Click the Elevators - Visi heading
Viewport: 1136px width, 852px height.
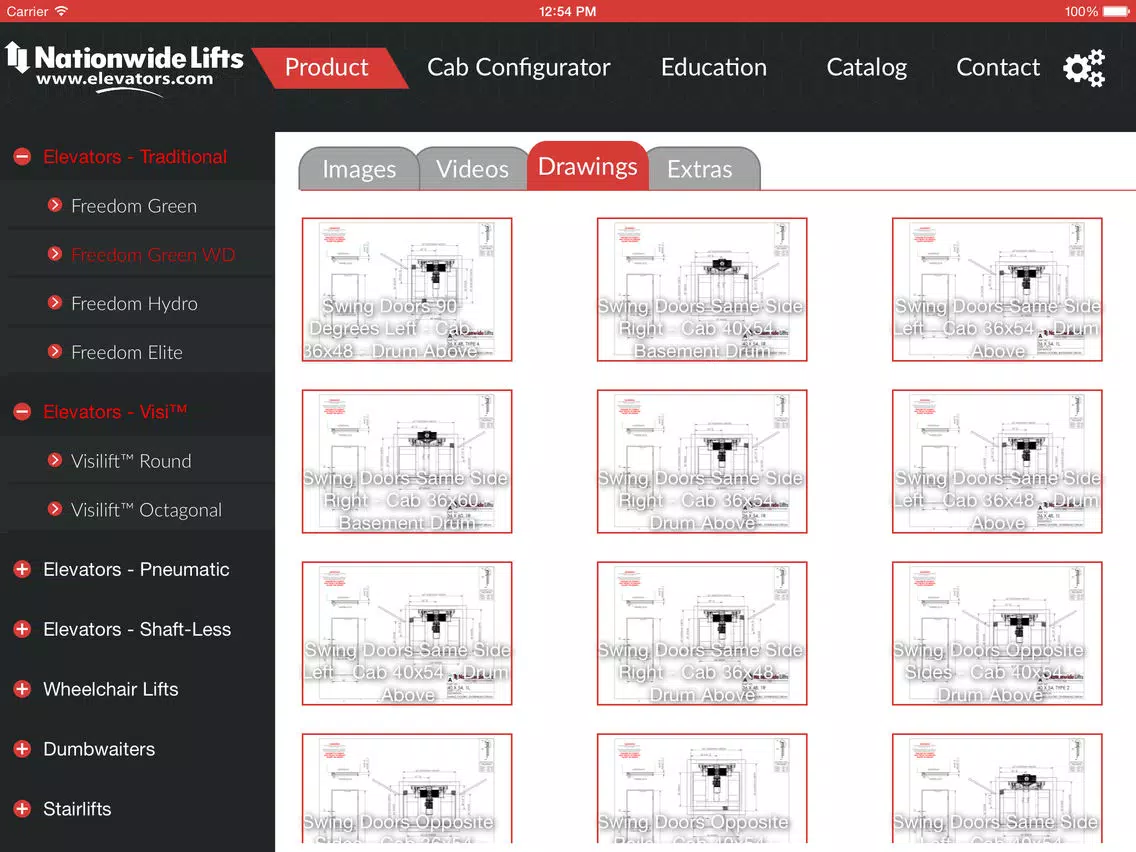[x=115, y=412]
